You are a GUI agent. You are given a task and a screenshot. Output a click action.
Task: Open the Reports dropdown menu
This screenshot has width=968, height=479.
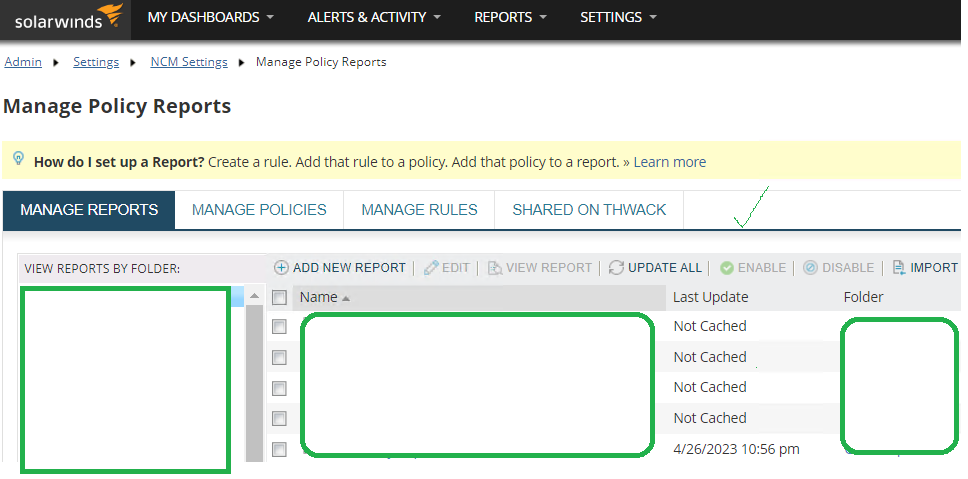511,18
